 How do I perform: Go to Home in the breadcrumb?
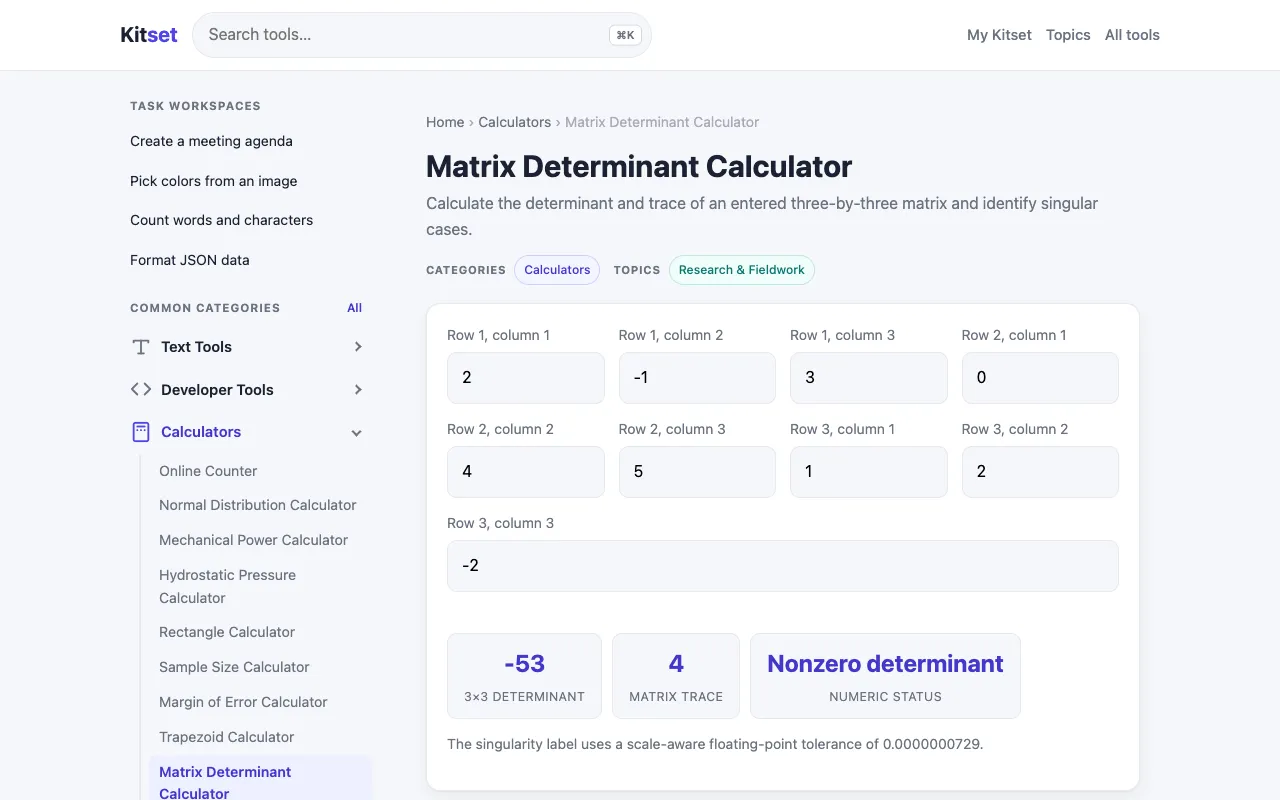[445, 122]
